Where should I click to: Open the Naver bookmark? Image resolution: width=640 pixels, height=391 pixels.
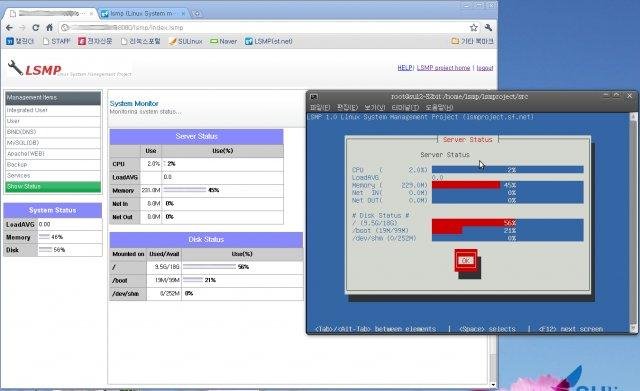point(224,41)
